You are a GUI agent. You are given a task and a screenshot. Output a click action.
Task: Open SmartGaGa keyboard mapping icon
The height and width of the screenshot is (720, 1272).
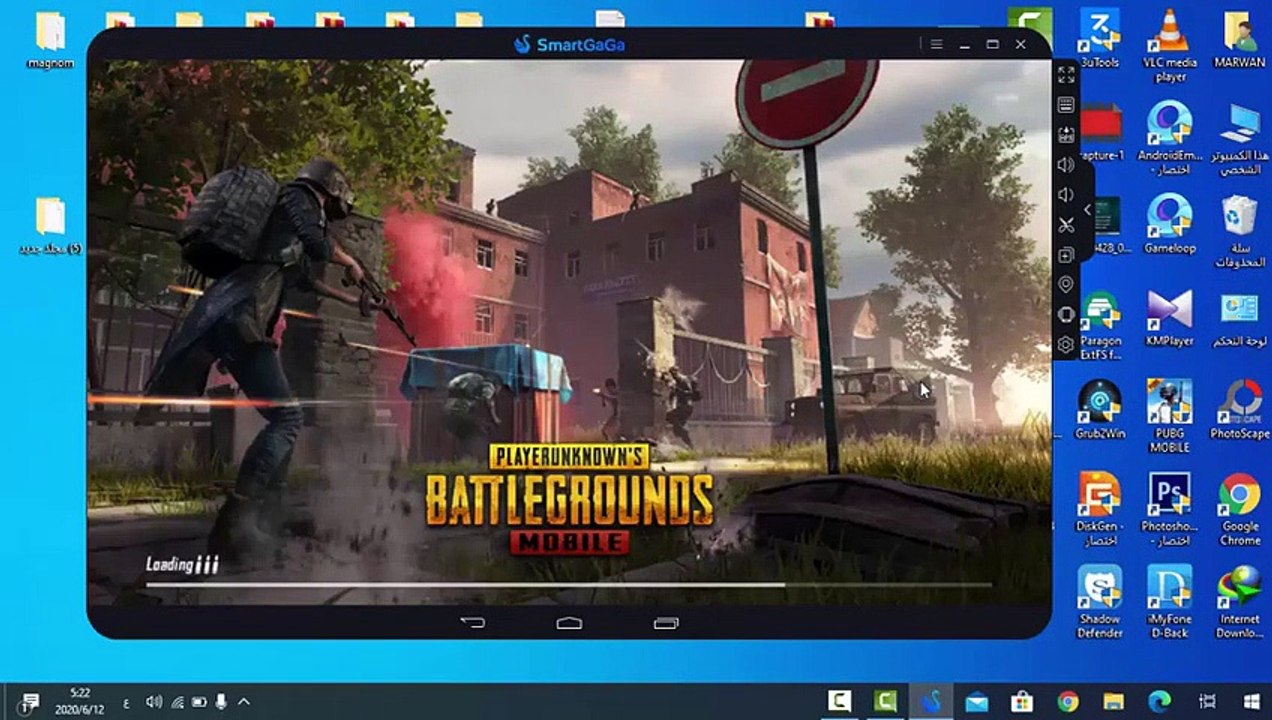[1066, 105]
